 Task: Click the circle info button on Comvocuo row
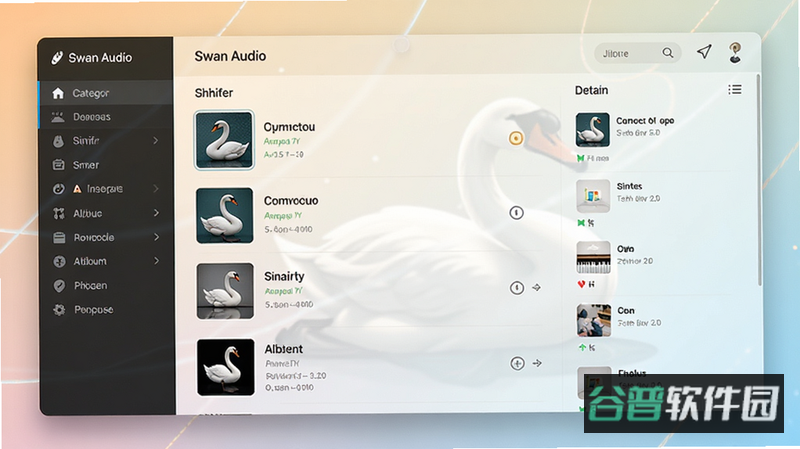pos(516,213)
